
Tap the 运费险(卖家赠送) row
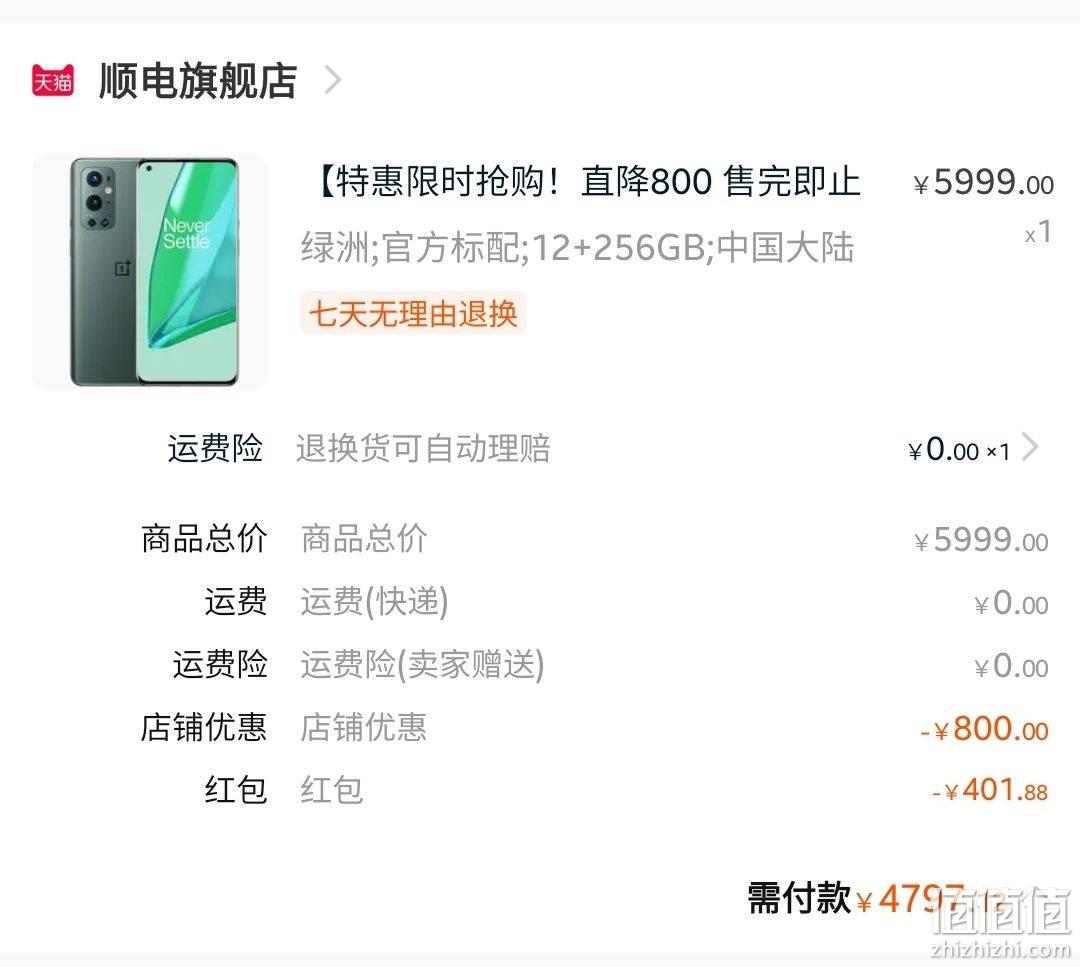pos(540,665)
